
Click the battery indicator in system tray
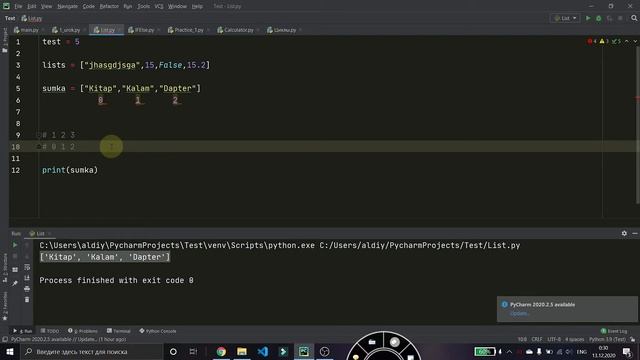click(x=485, y=351)
